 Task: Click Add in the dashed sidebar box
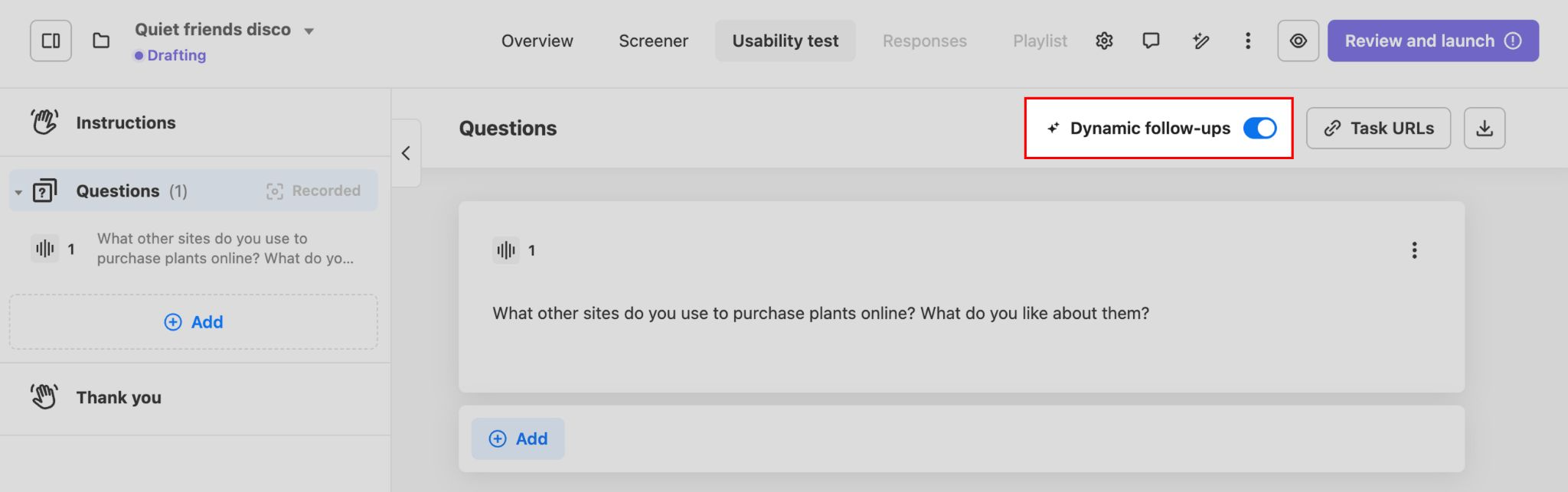point(194,322)
